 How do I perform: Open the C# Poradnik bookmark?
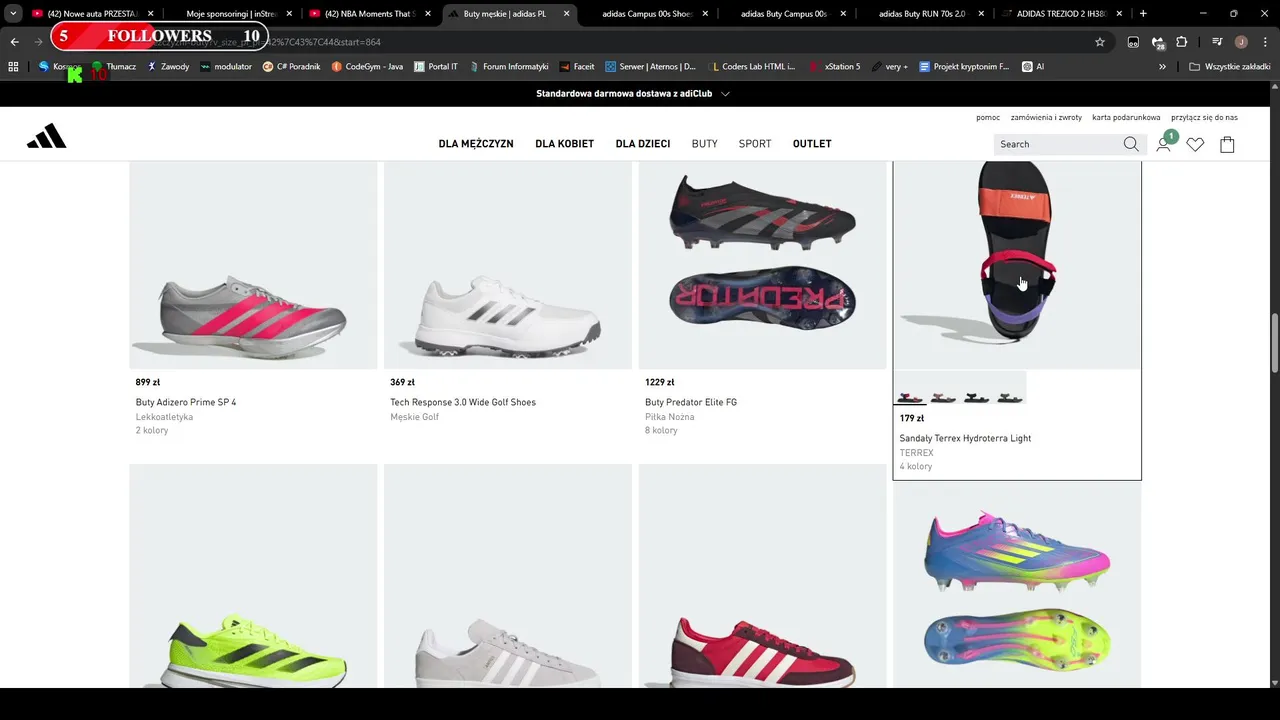[x=291, y=66]
